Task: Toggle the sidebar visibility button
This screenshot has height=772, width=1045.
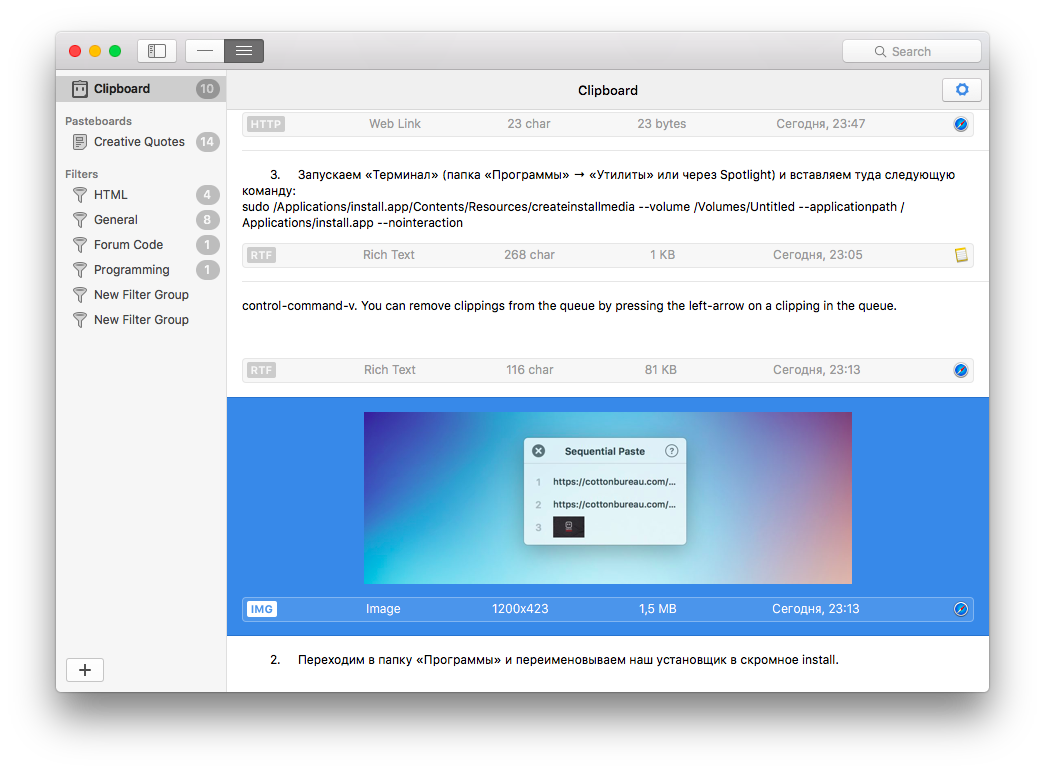Action: coord(157,51)
